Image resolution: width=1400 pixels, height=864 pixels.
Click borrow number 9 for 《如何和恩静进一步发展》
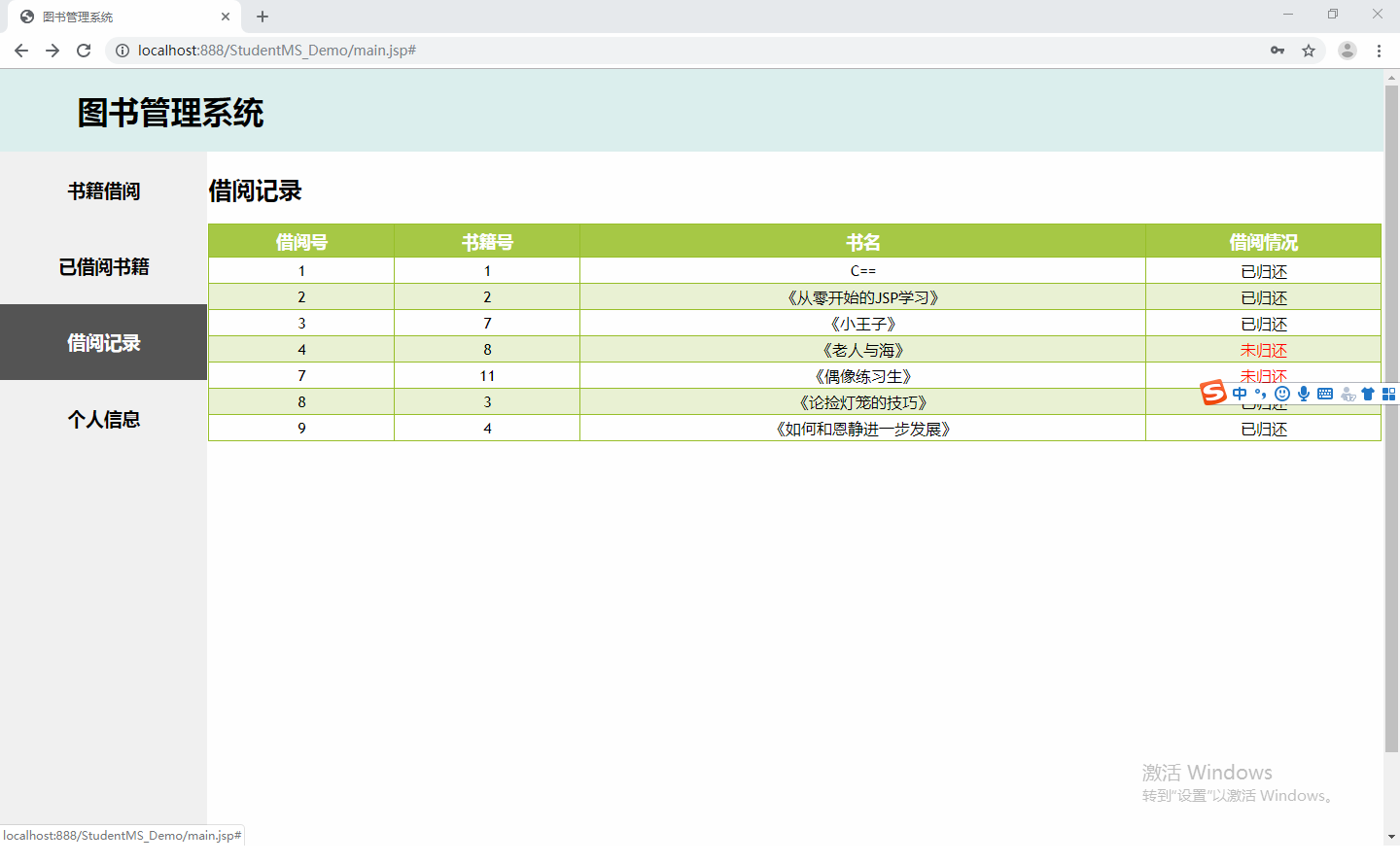(x=301, y=429)
